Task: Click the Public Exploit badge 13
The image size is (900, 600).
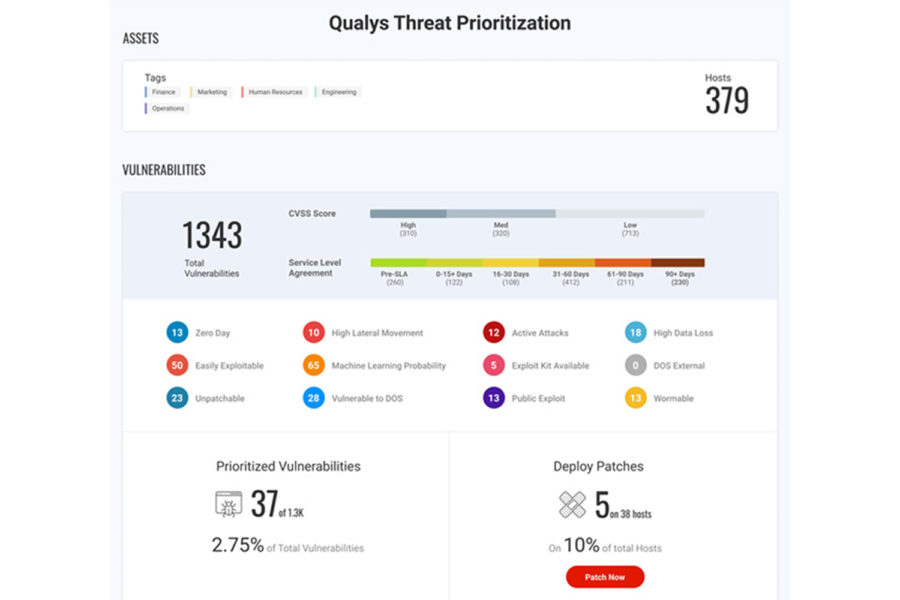Action: 494,398
